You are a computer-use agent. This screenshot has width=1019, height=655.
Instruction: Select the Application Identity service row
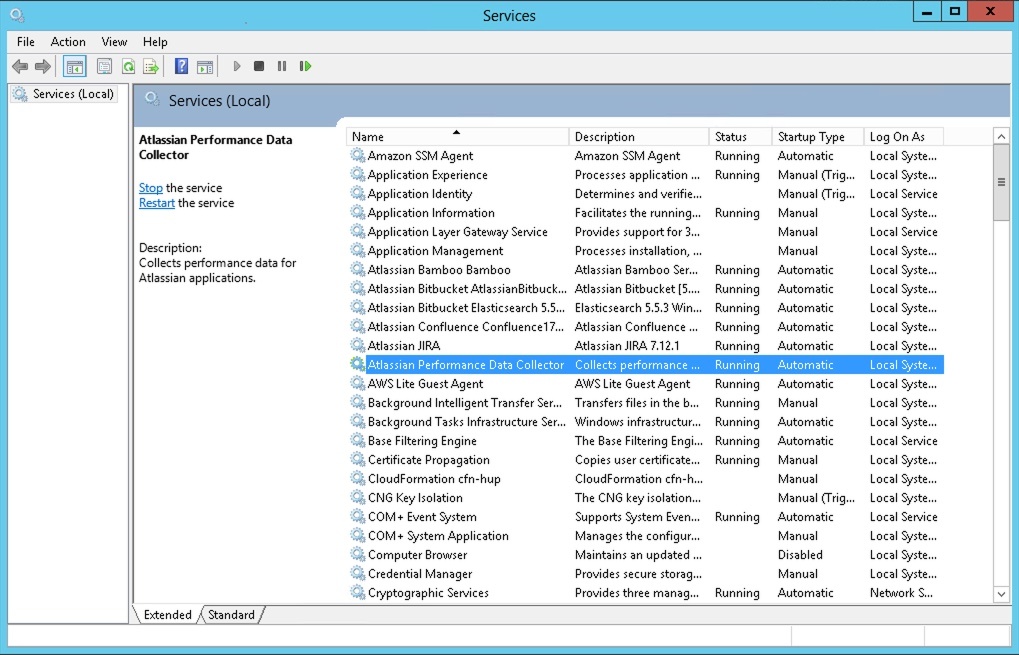[646, 194]
